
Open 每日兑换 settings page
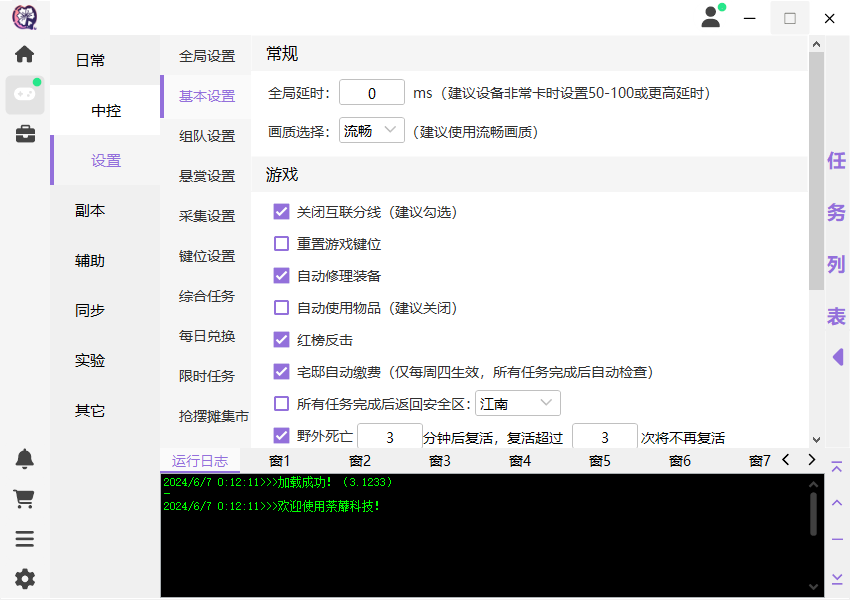tap(207, 336)
